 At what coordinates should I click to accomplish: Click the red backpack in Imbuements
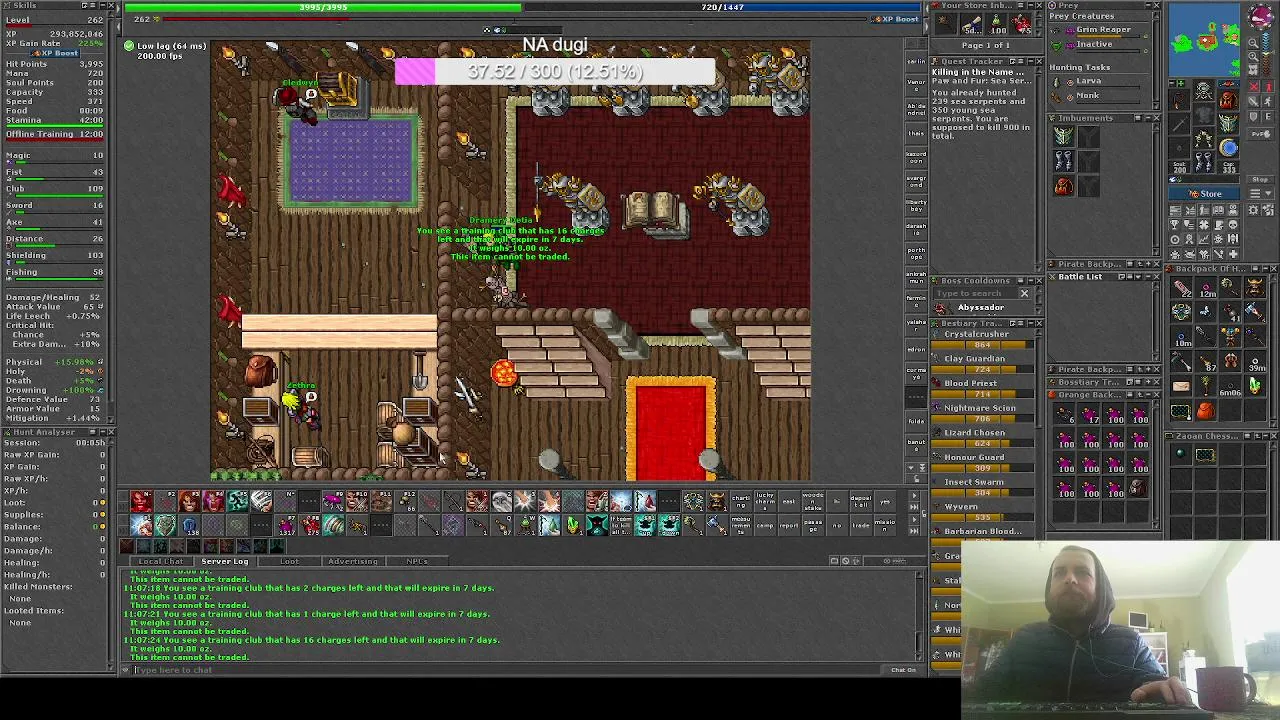(1064, 187)
